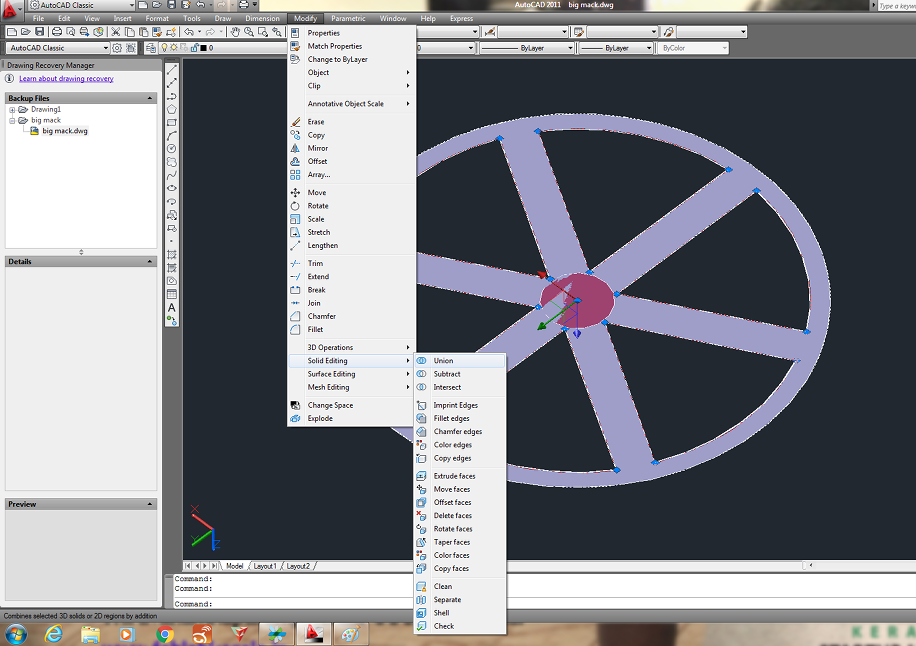Click the Zoom Realtime magnifier icon
The height and width of the screenshot is (646, 916).
tap(249, 32)
